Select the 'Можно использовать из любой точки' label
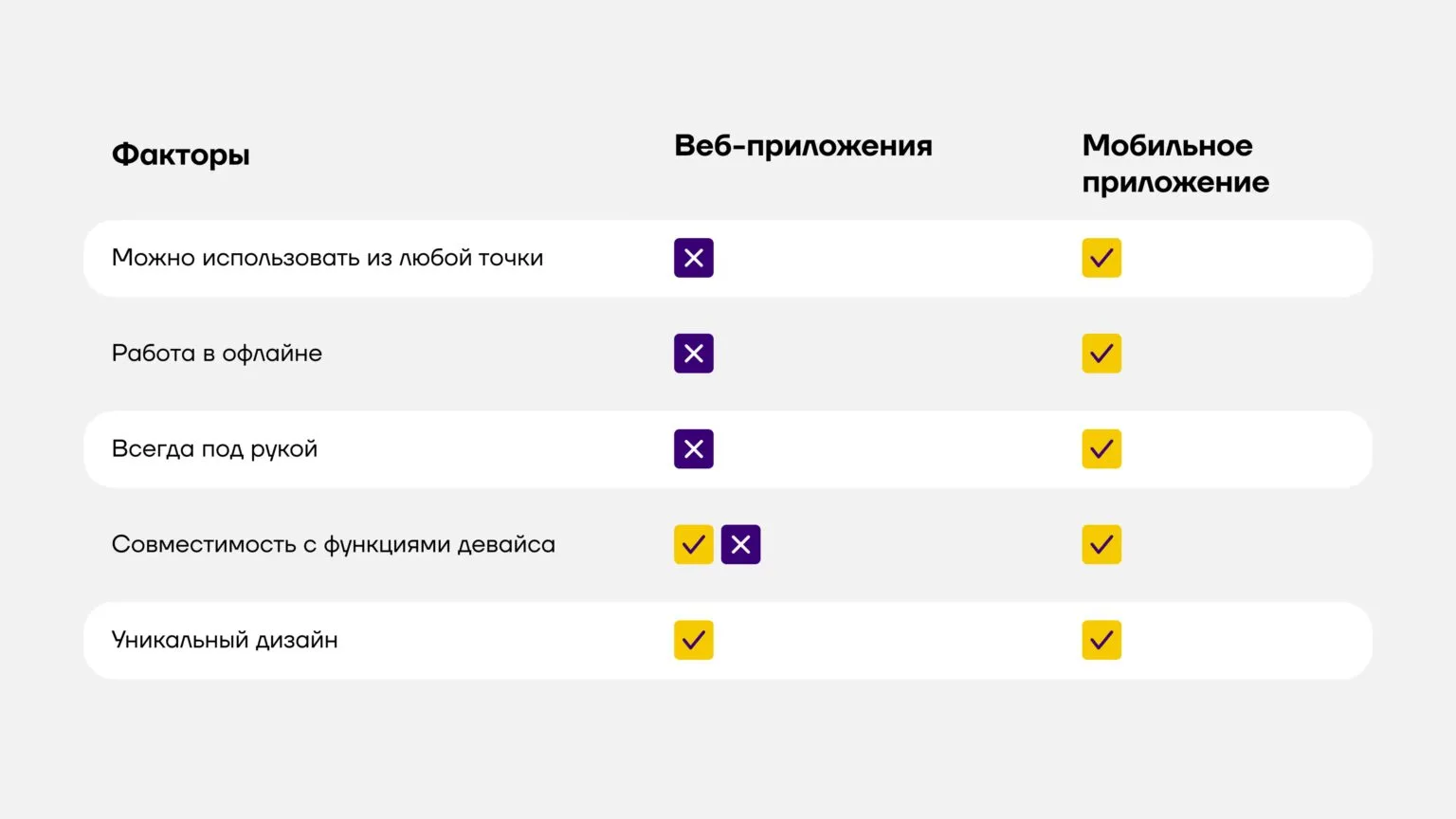 327,258
